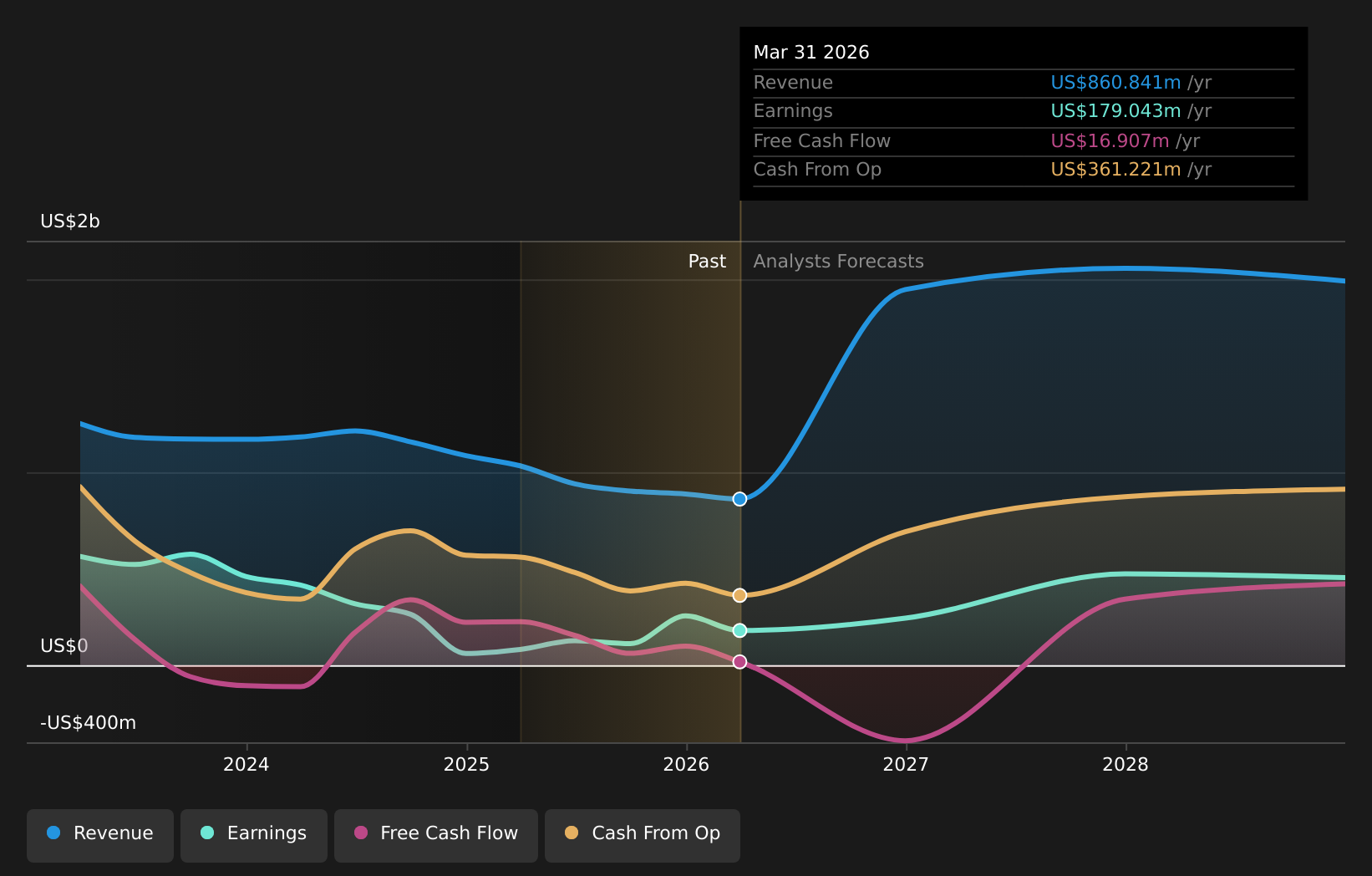
Task: Click the teal Earnings legend dot
Action: coord(207,833)
